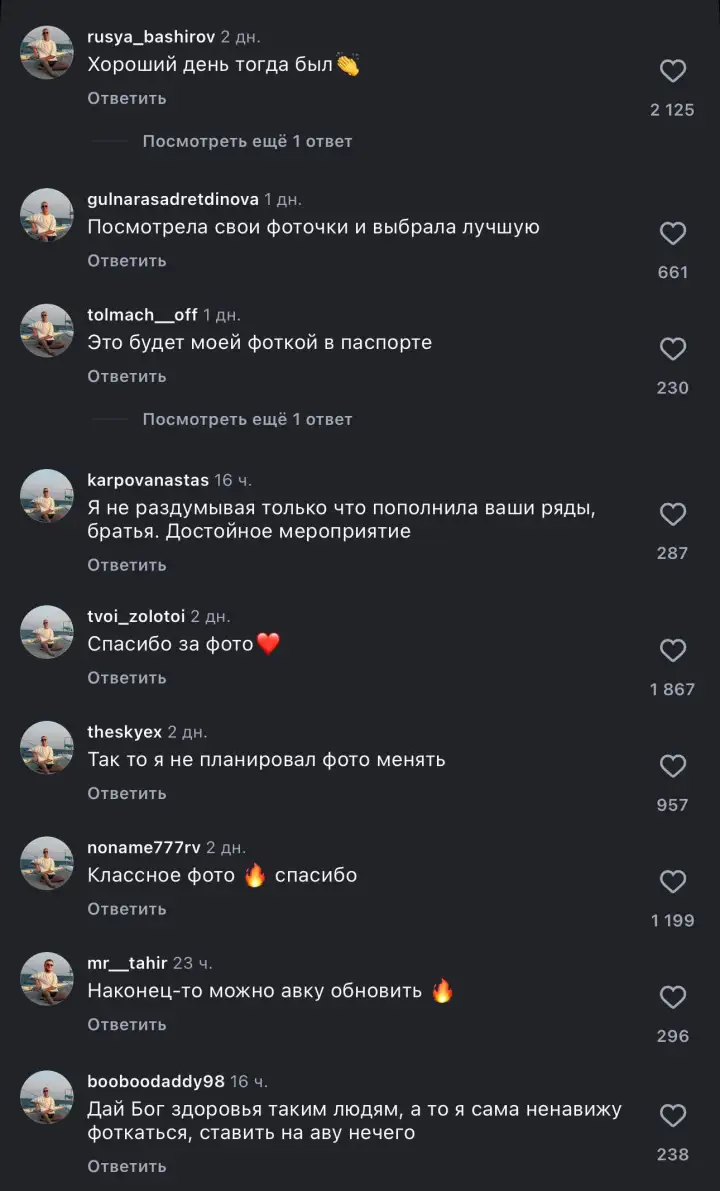
Task: Reply to booboodaddy98's comment
Action: point(127,1166)
